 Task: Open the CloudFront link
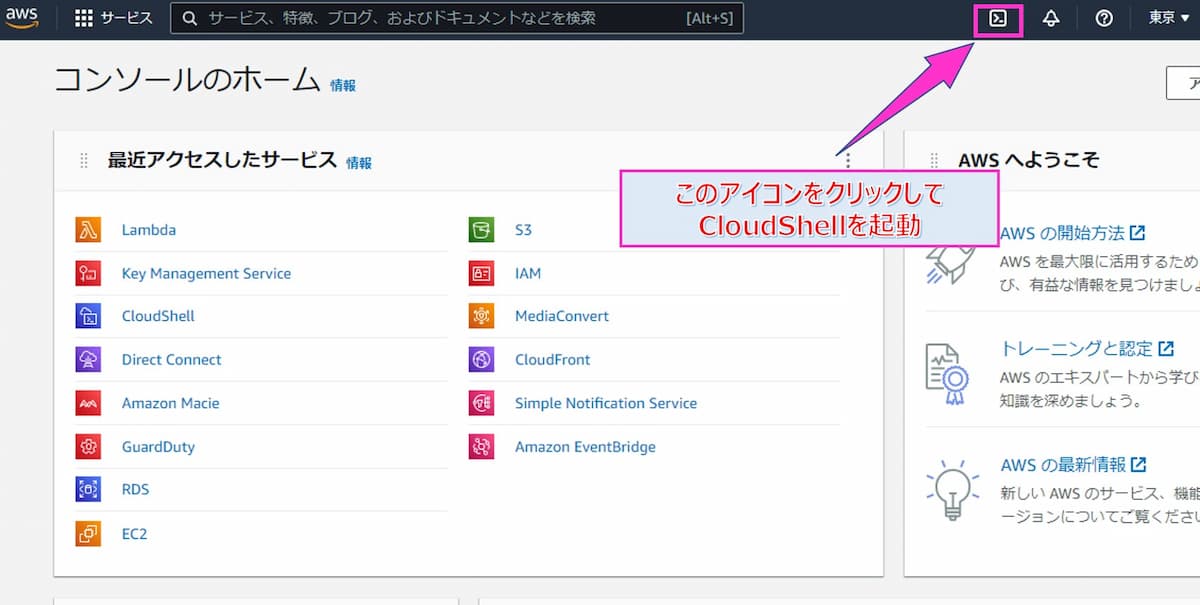click(552, 360)
